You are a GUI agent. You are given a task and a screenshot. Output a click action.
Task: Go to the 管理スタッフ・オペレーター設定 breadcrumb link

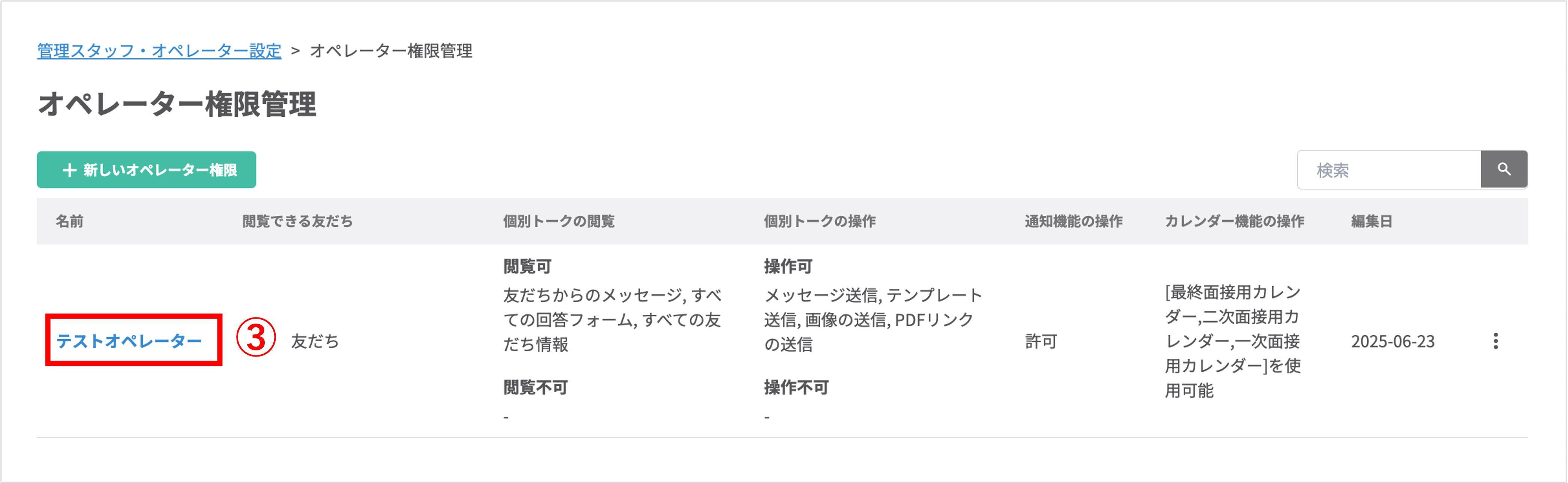click(160, 51)
